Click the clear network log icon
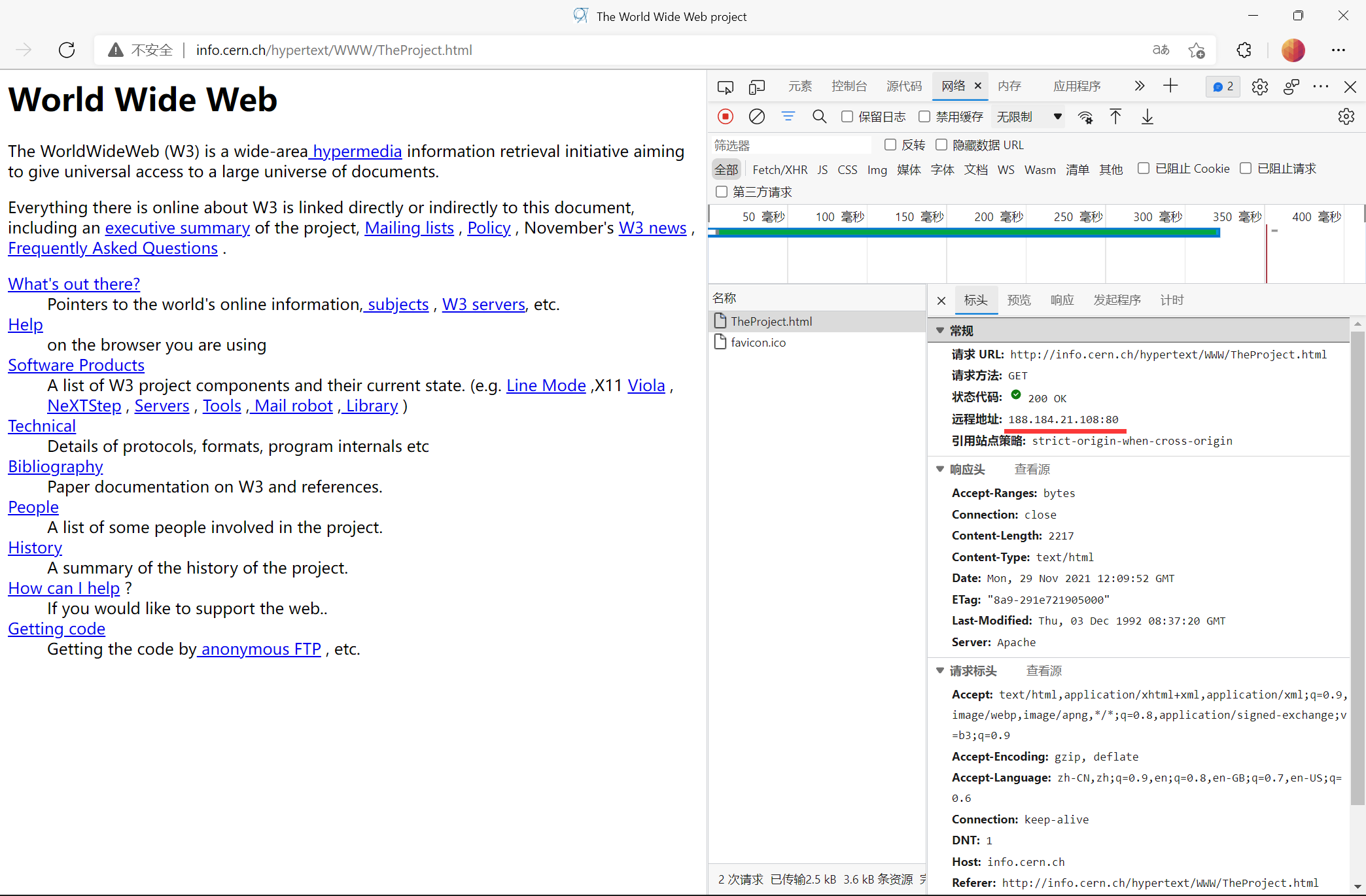Screen dimensions: 1366x896 [x=756, y=116]
